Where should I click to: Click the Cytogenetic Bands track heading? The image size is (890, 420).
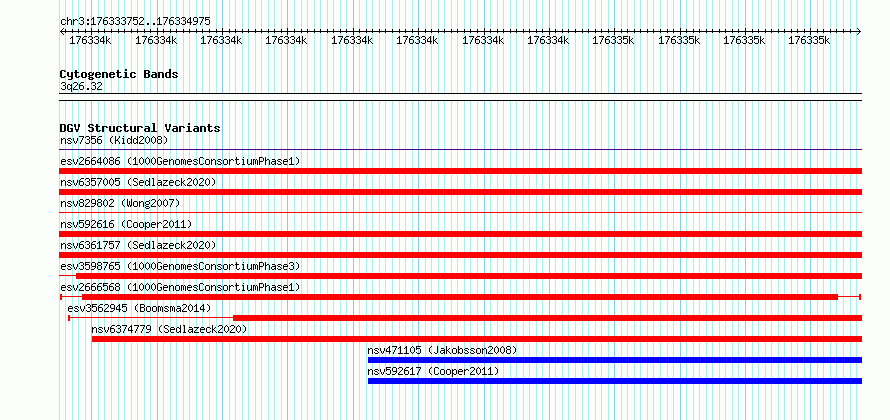click(x=119, y=74)
